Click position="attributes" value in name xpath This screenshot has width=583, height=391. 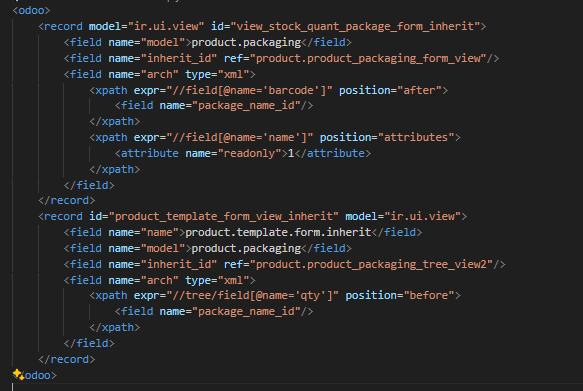416,138
